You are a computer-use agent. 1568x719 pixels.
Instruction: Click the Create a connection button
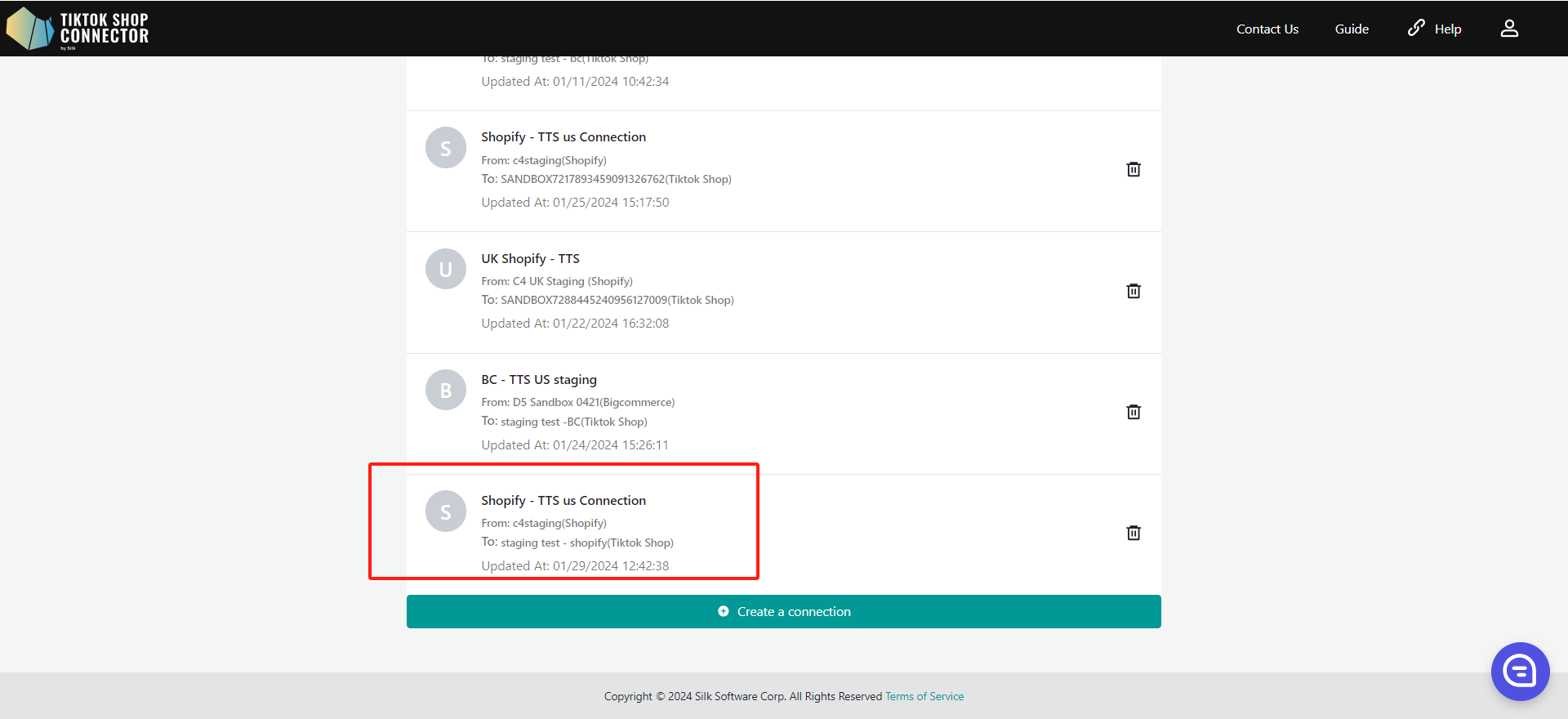click(x=783, y=611)
